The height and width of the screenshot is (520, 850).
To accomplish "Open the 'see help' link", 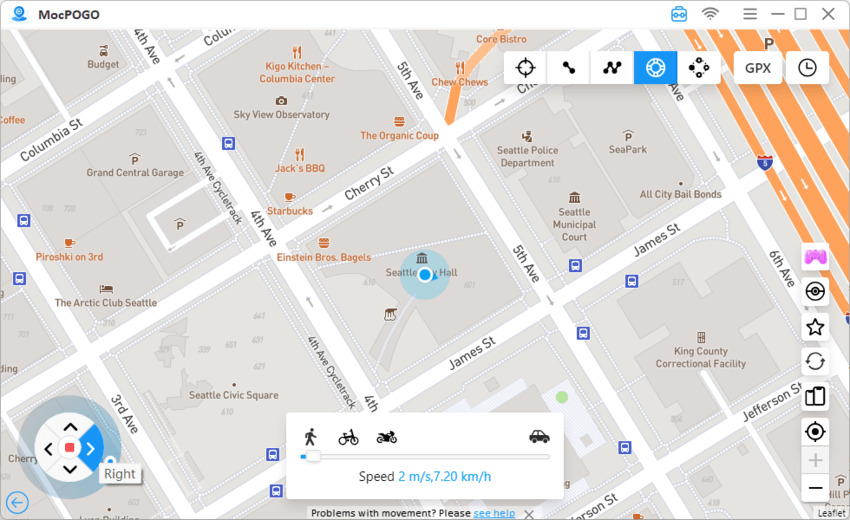I will click(x=494, y=513).
